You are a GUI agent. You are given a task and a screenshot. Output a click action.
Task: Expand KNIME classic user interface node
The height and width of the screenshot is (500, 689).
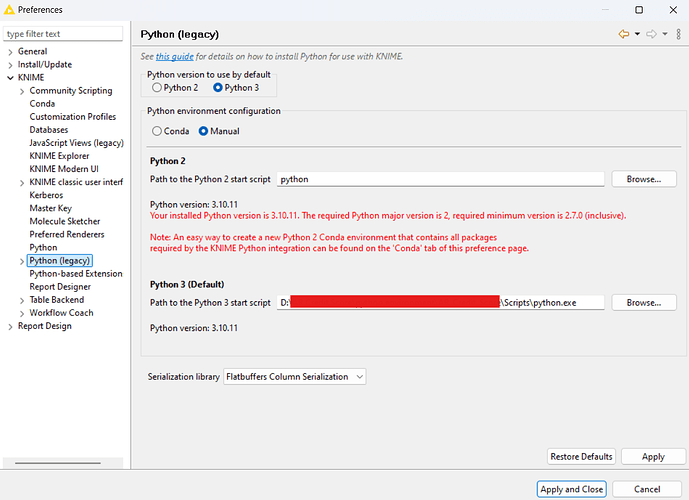[x=22, y=183]
